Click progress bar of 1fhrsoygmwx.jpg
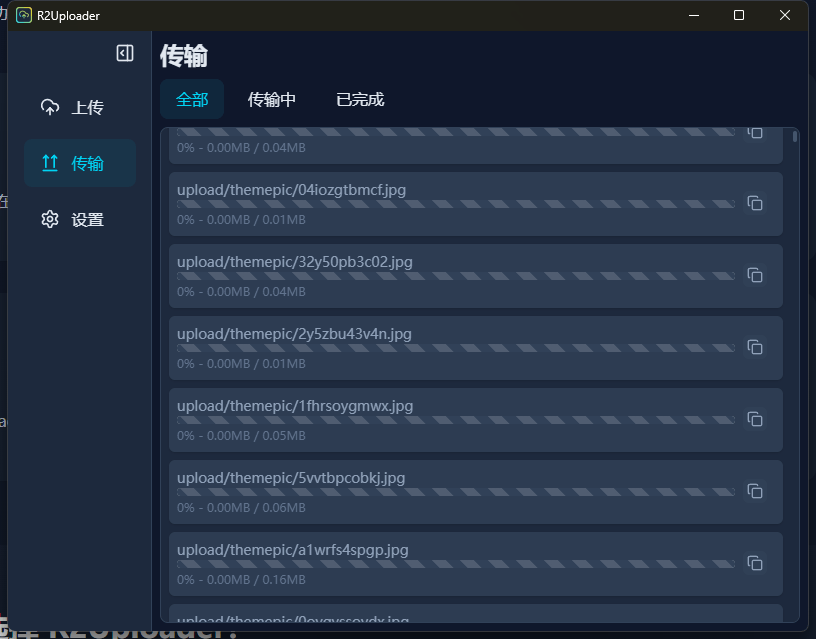 coord(456,420)
